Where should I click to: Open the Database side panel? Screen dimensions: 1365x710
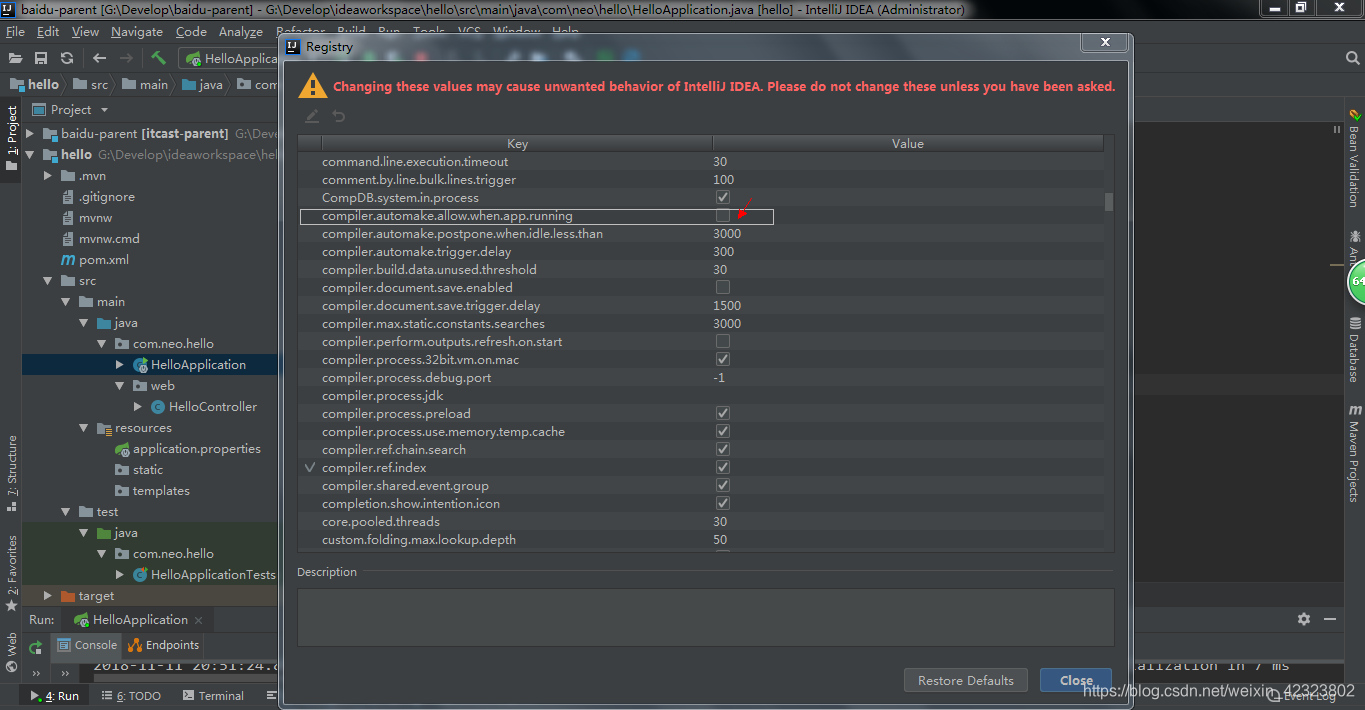1355,351
